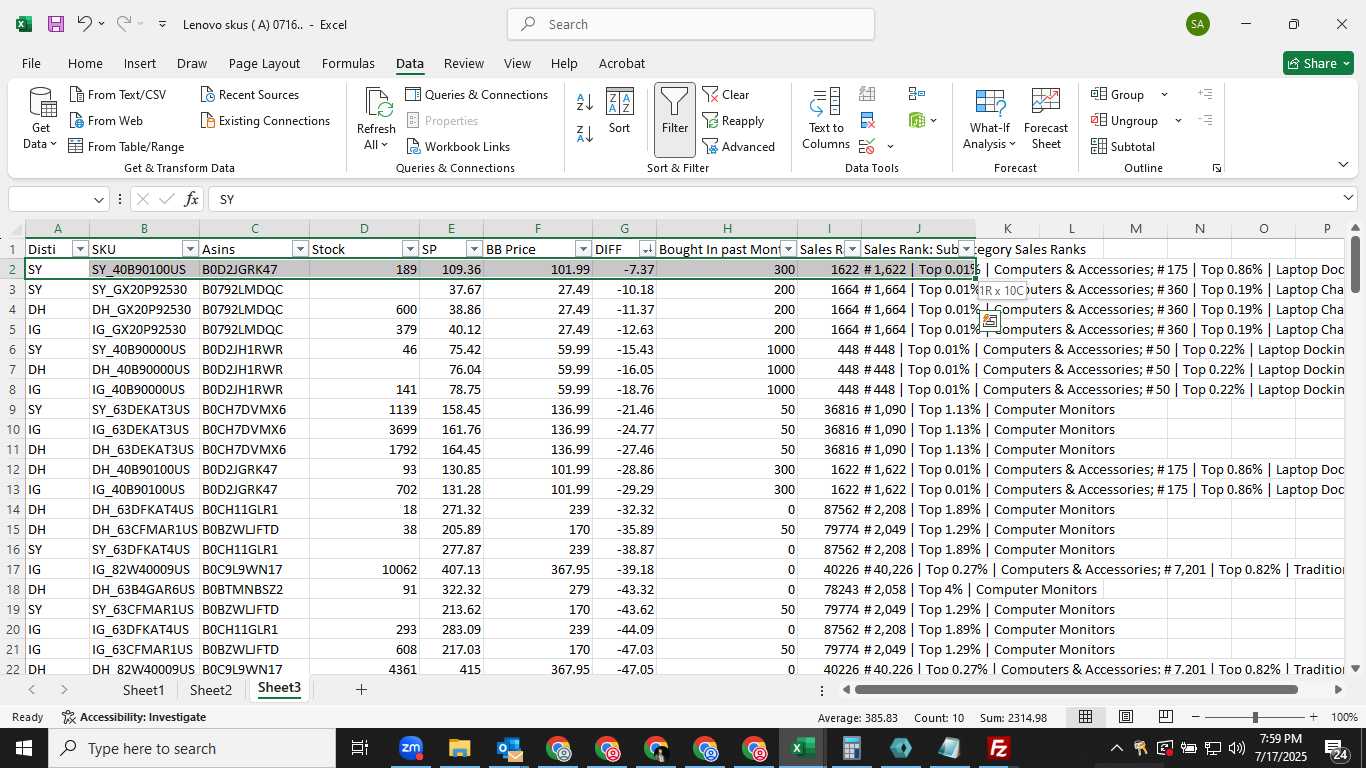Import From Table/Range
This screenshot has height=768, width=1366.
(127, 147)
